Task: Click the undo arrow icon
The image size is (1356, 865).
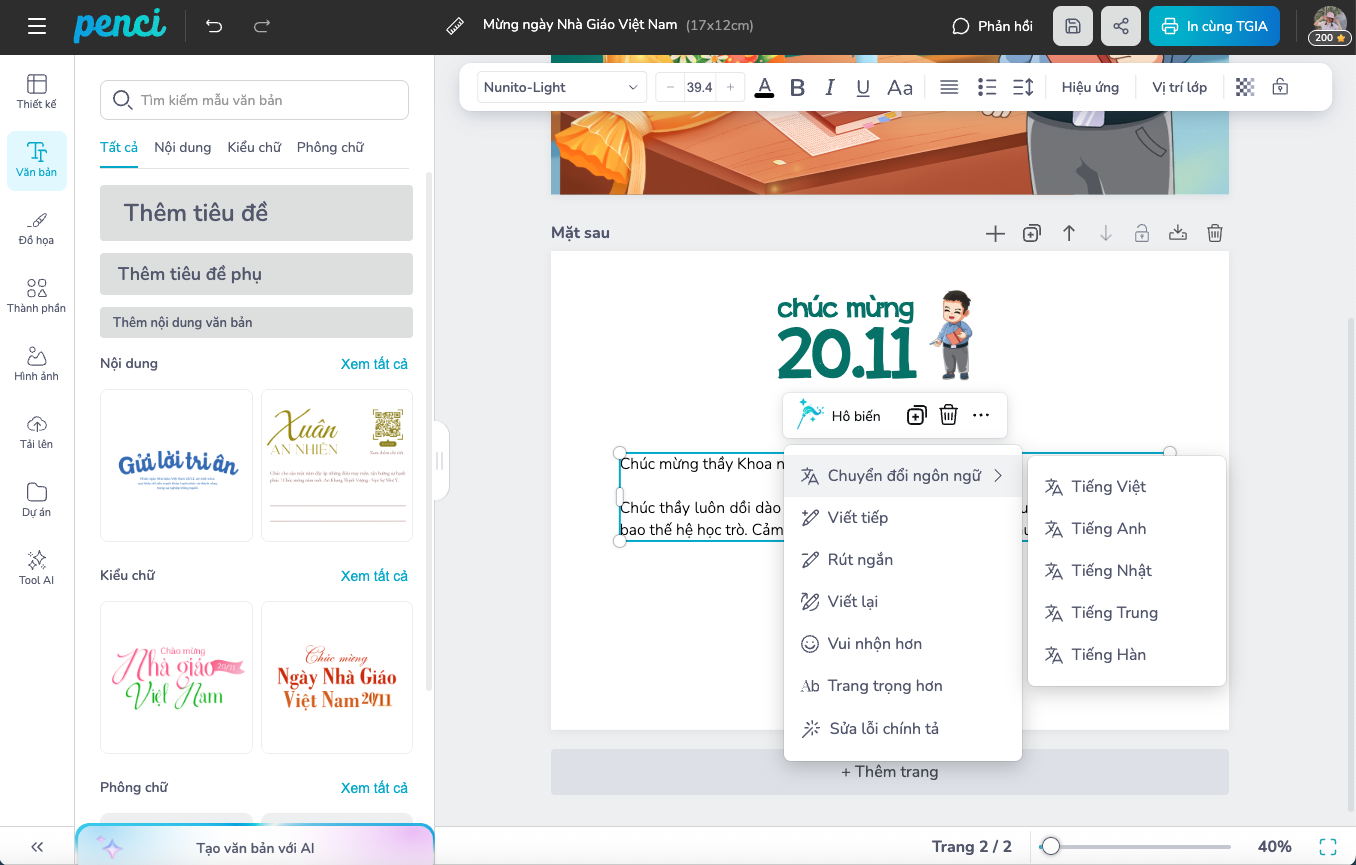Action: coord(214,26)
